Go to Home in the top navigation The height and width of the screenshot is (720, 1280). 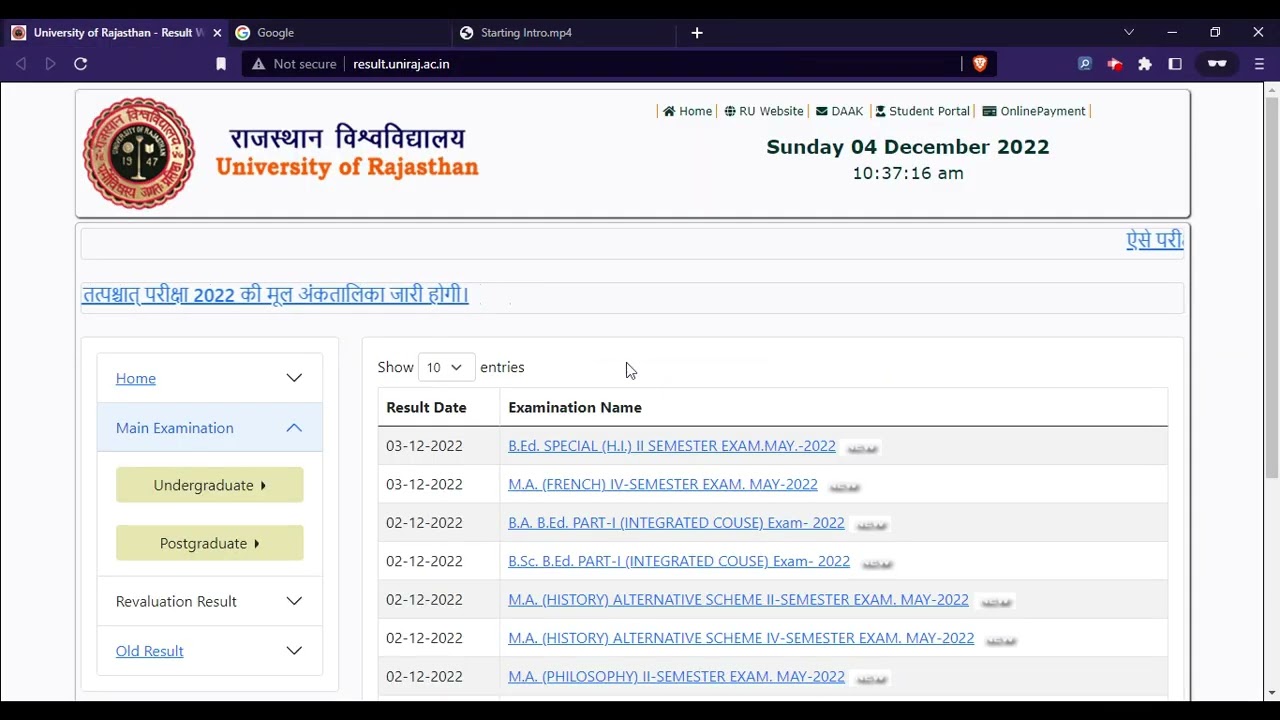point(688,111)
